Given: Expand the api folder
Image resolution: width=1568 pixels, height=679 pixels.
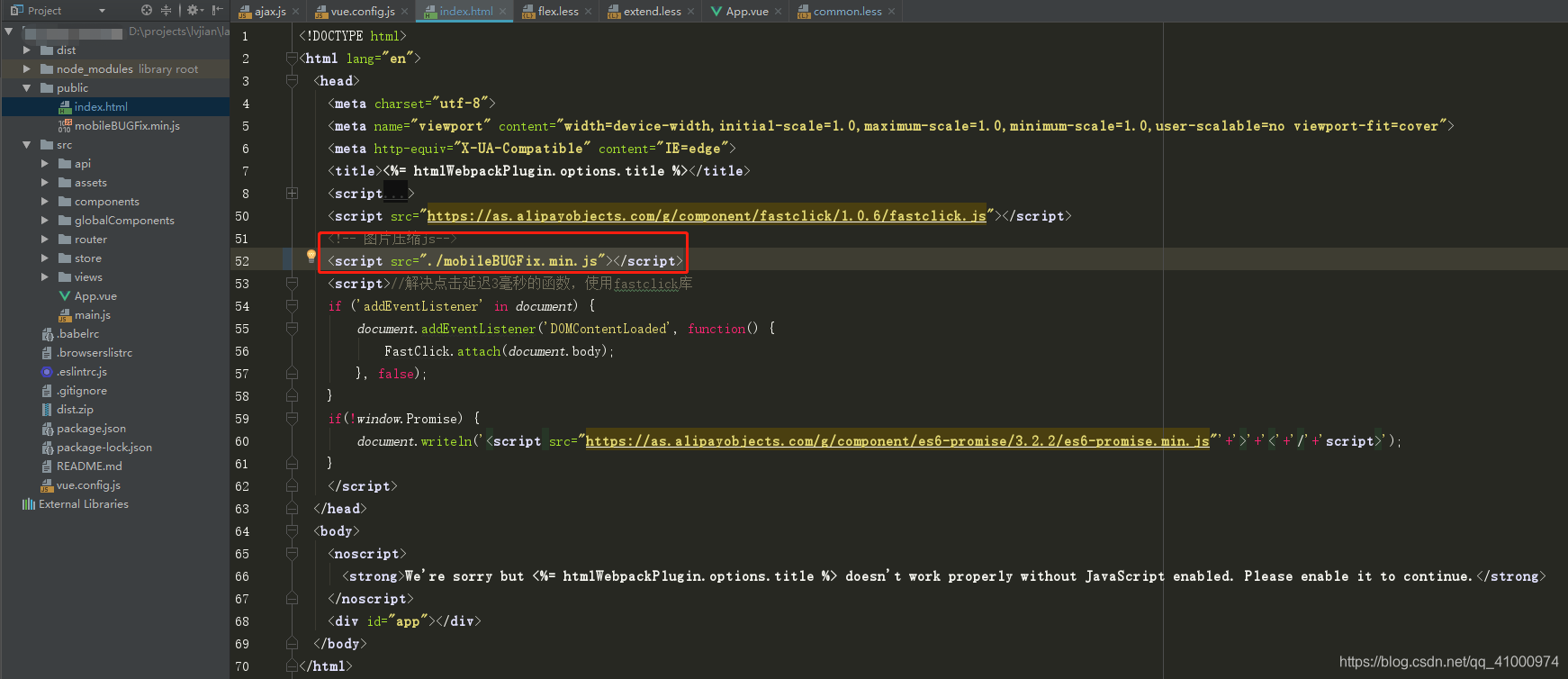Looking at the screenshot, I should (x=45, y=164).
